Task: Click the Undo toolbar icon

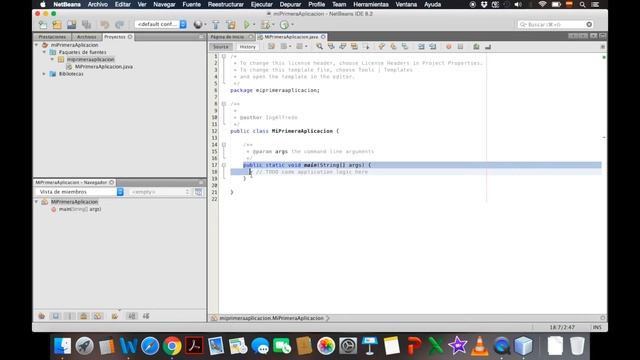Action: 104,24
